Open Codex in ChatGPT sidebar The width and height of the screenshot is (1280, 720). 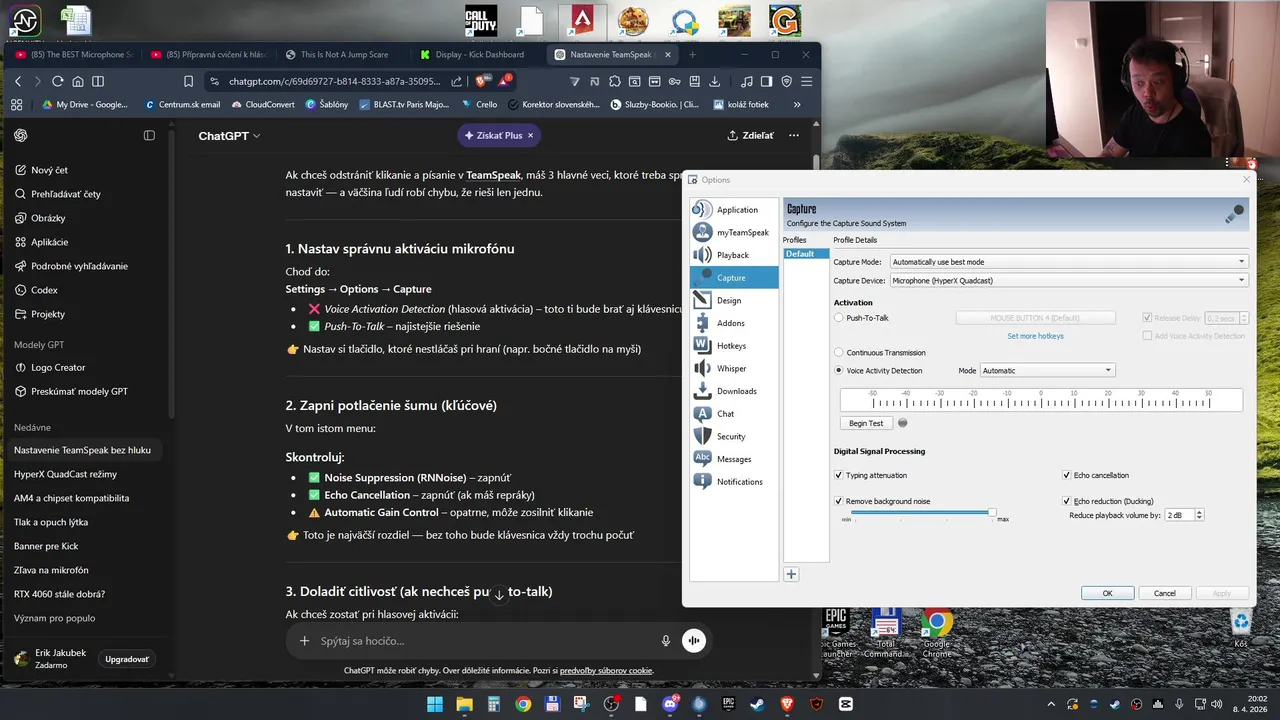click(84, 290)
